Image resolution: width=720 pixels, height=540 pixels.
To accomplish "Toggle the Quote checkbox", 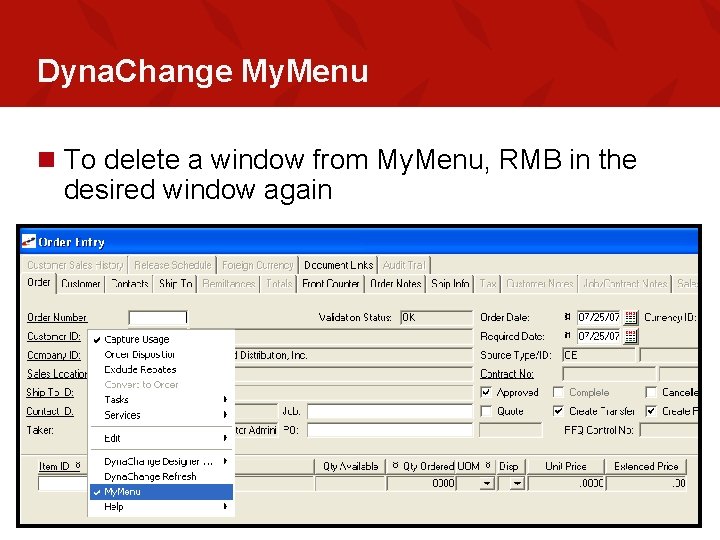I will point(486,411).
